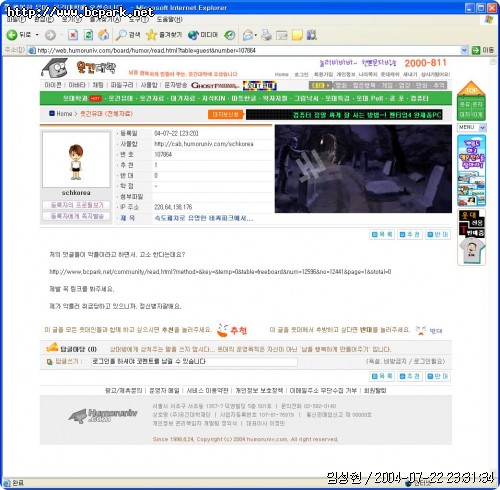This screenshot has height=490, width=500.
Task: Open the 도움말(H) Help menu
Action: point(169,20)
